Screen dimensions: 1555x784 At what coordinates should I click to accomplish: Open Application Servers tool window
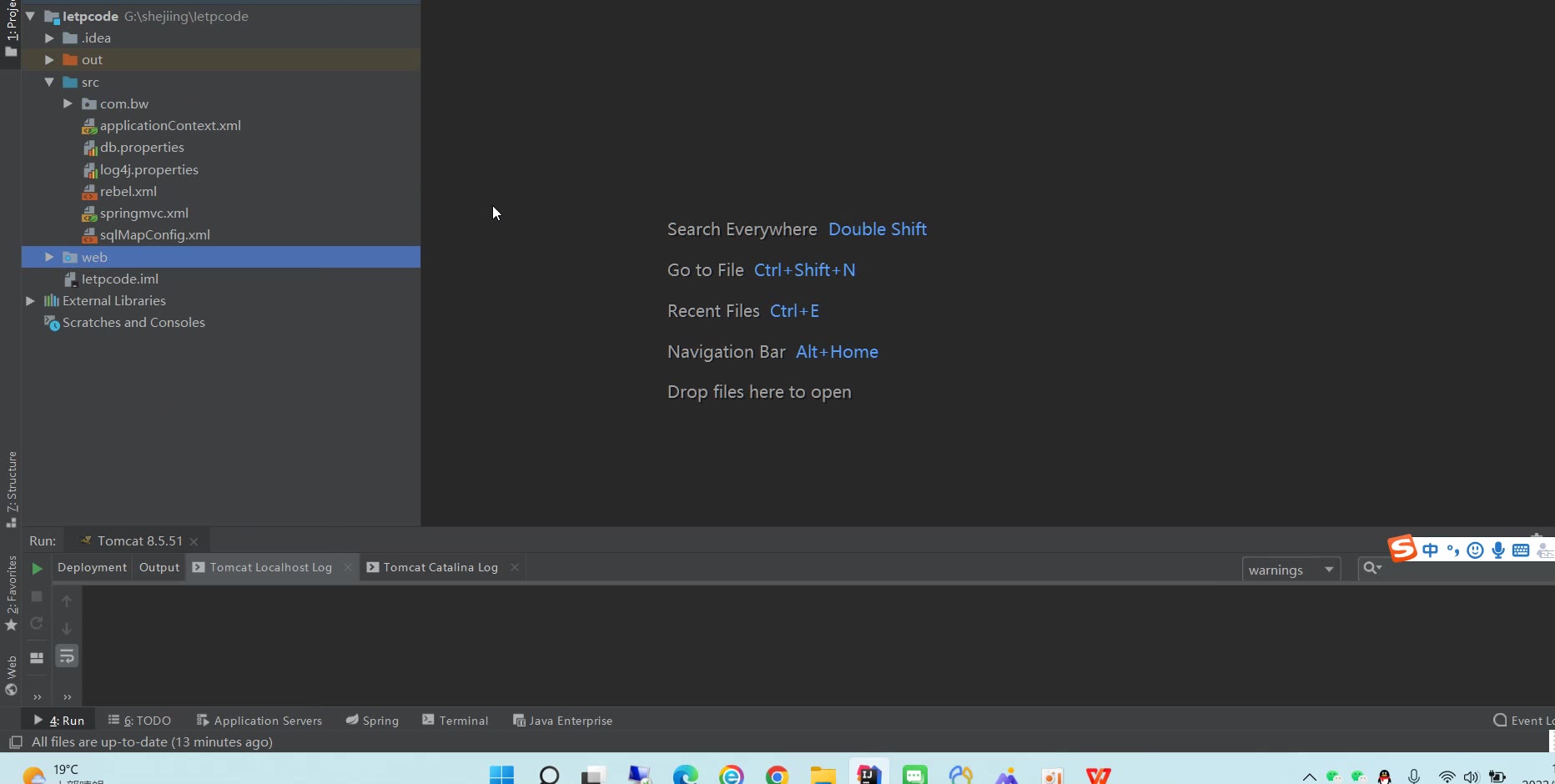coord(259,721)
